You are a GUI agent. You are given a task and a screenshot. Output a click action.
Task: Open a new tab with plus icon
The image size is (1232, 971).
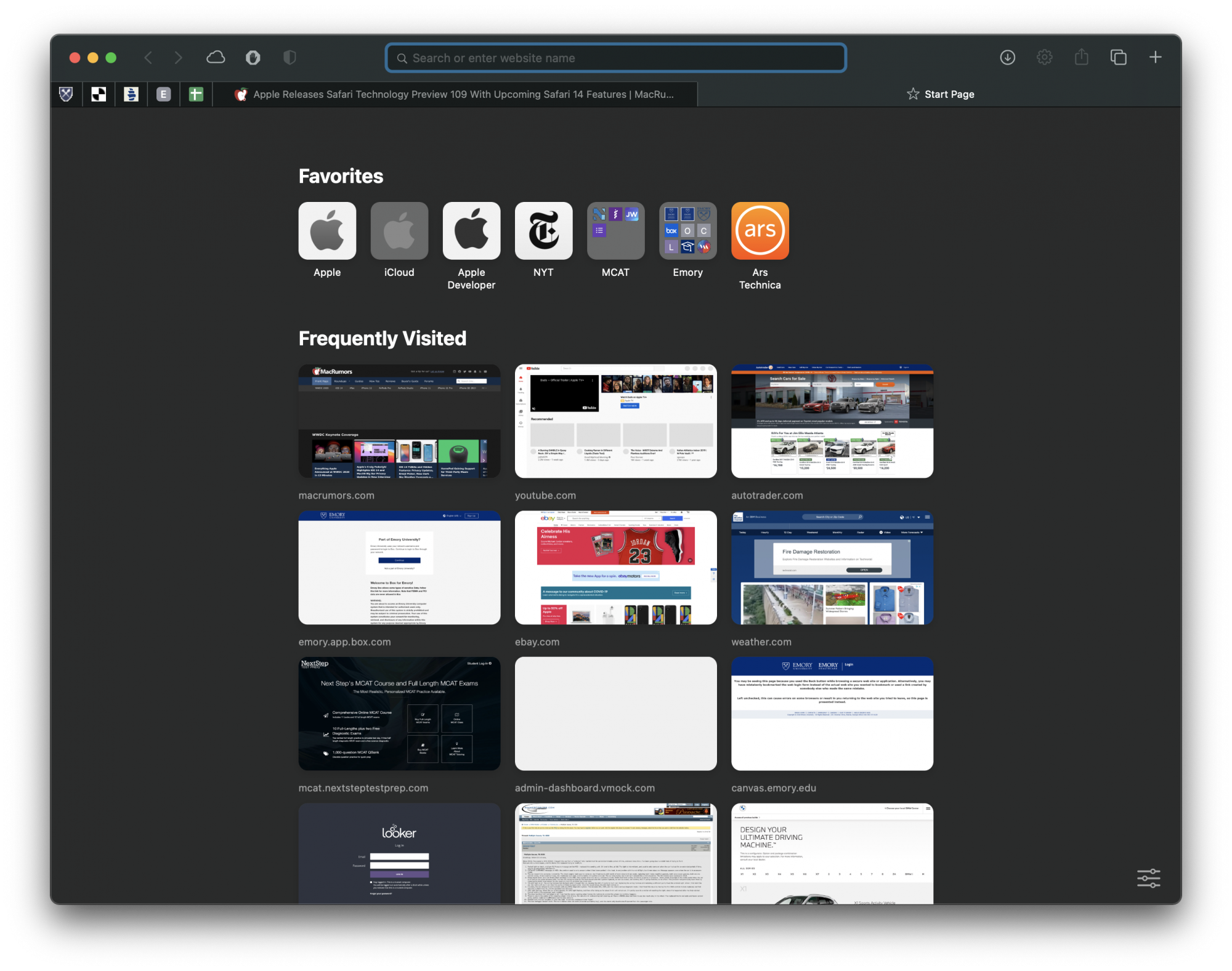[1155, 58]
